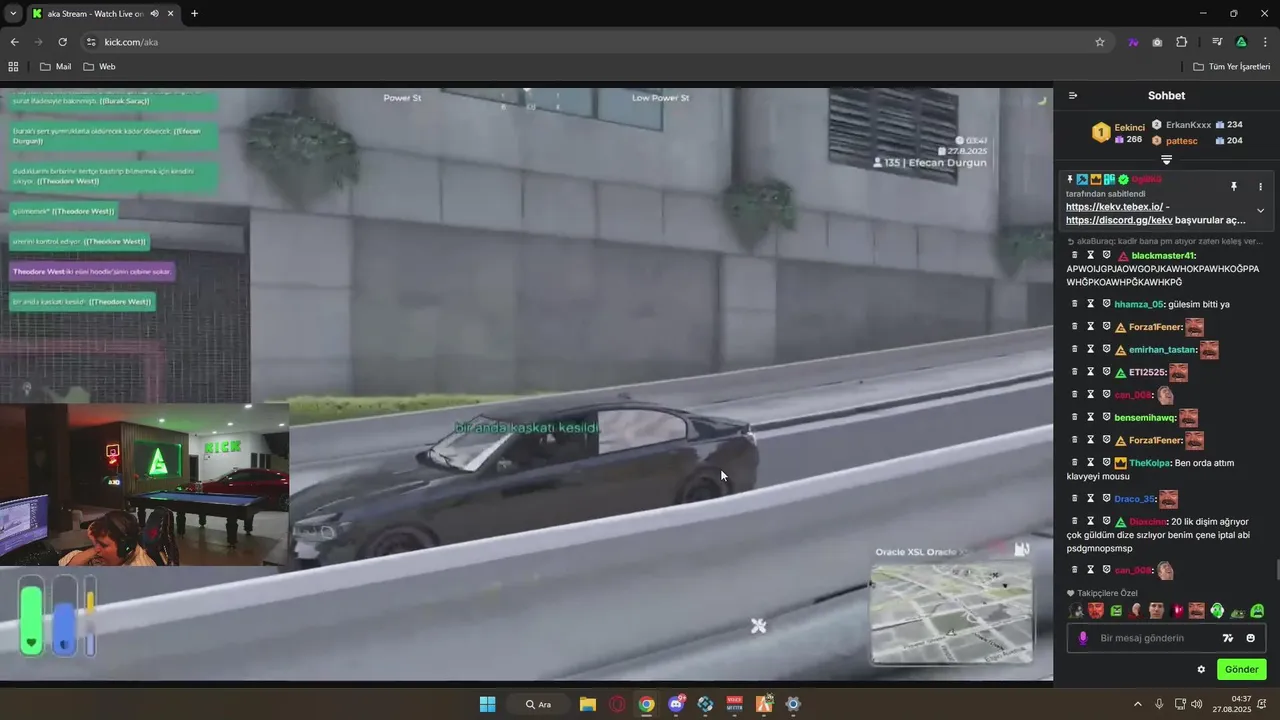This screenshot has height=720, width=1280.
Task: Expand the leaderboard below Eekinci
Action: [1166, 160]
